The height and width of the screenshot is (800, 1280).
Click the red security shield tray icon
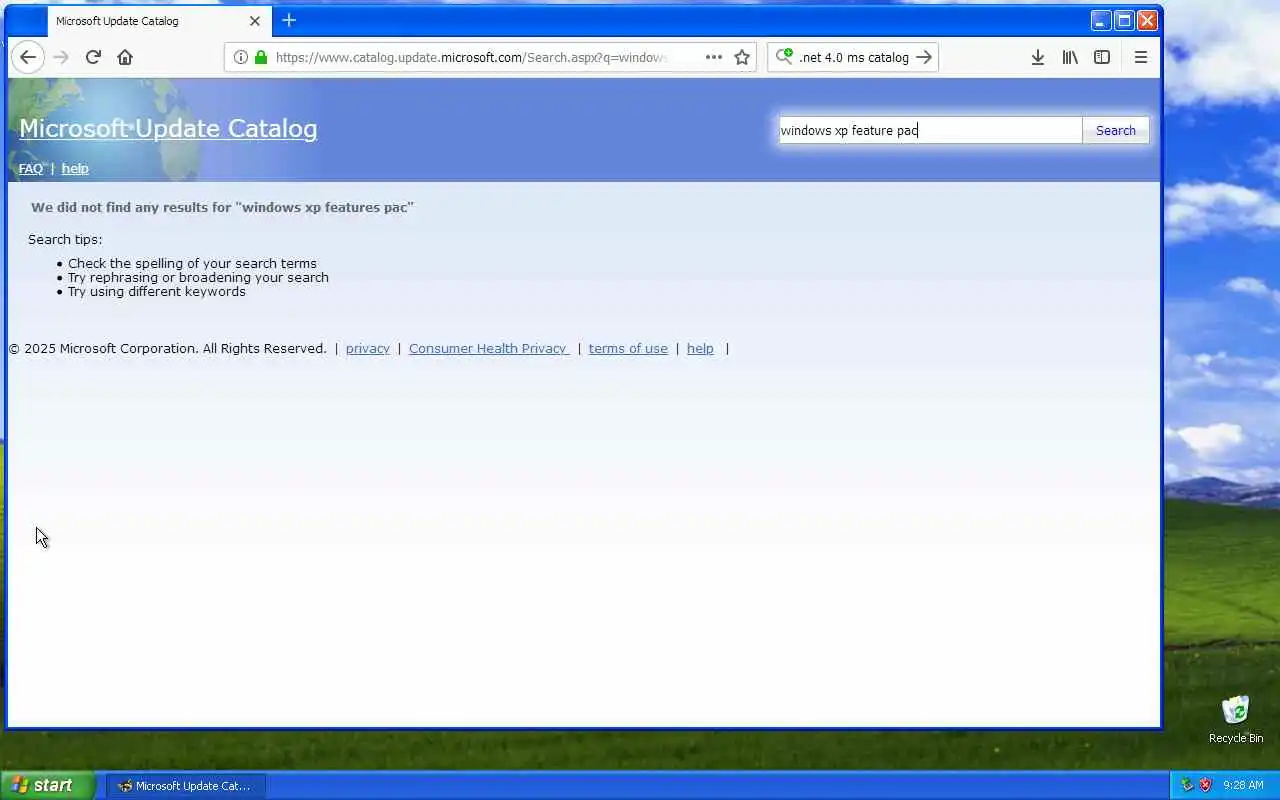(1205, 785)
